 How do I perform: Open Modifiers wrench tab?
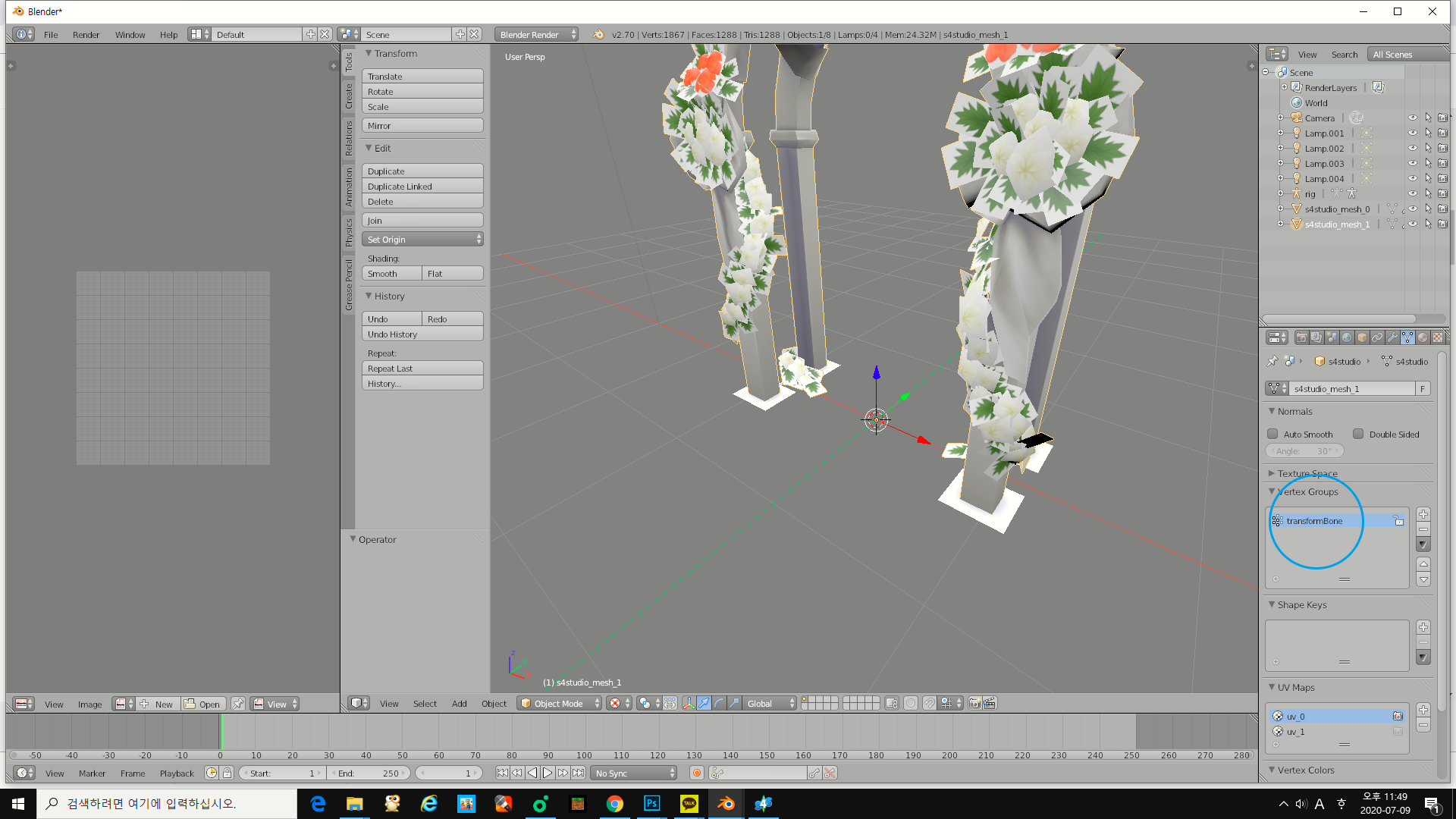coord(1392,337)
